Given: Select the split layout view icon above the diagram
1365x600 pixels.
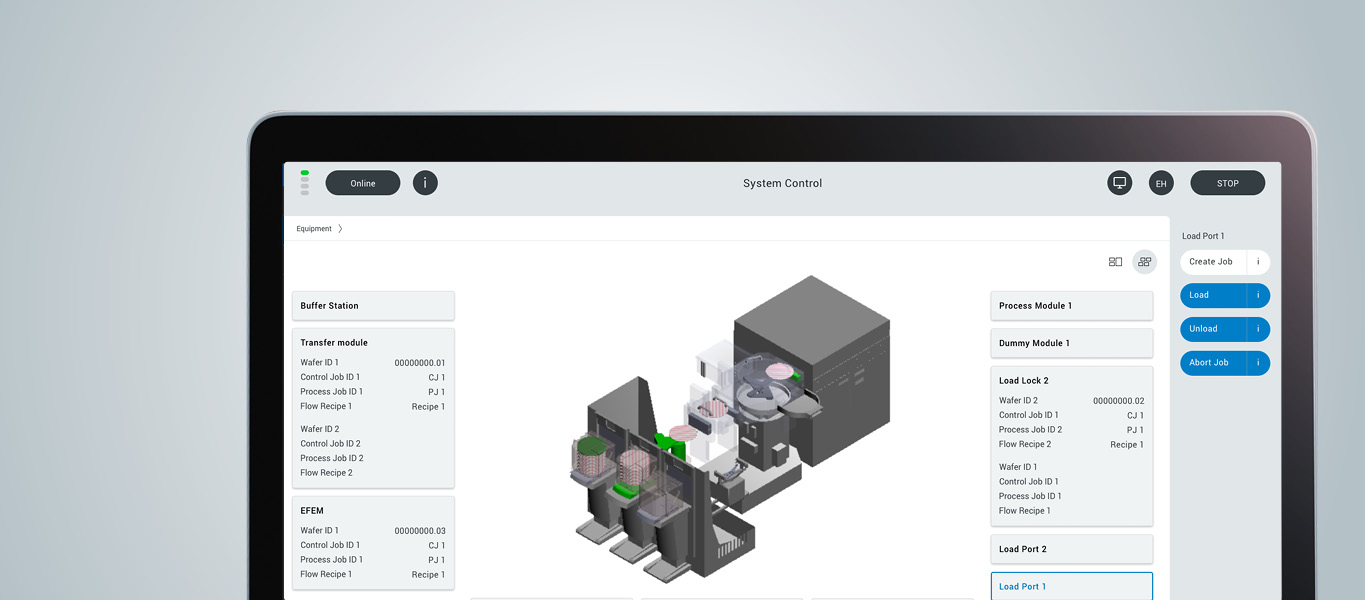Looking at the screenshot, I should coord(1115,261).
